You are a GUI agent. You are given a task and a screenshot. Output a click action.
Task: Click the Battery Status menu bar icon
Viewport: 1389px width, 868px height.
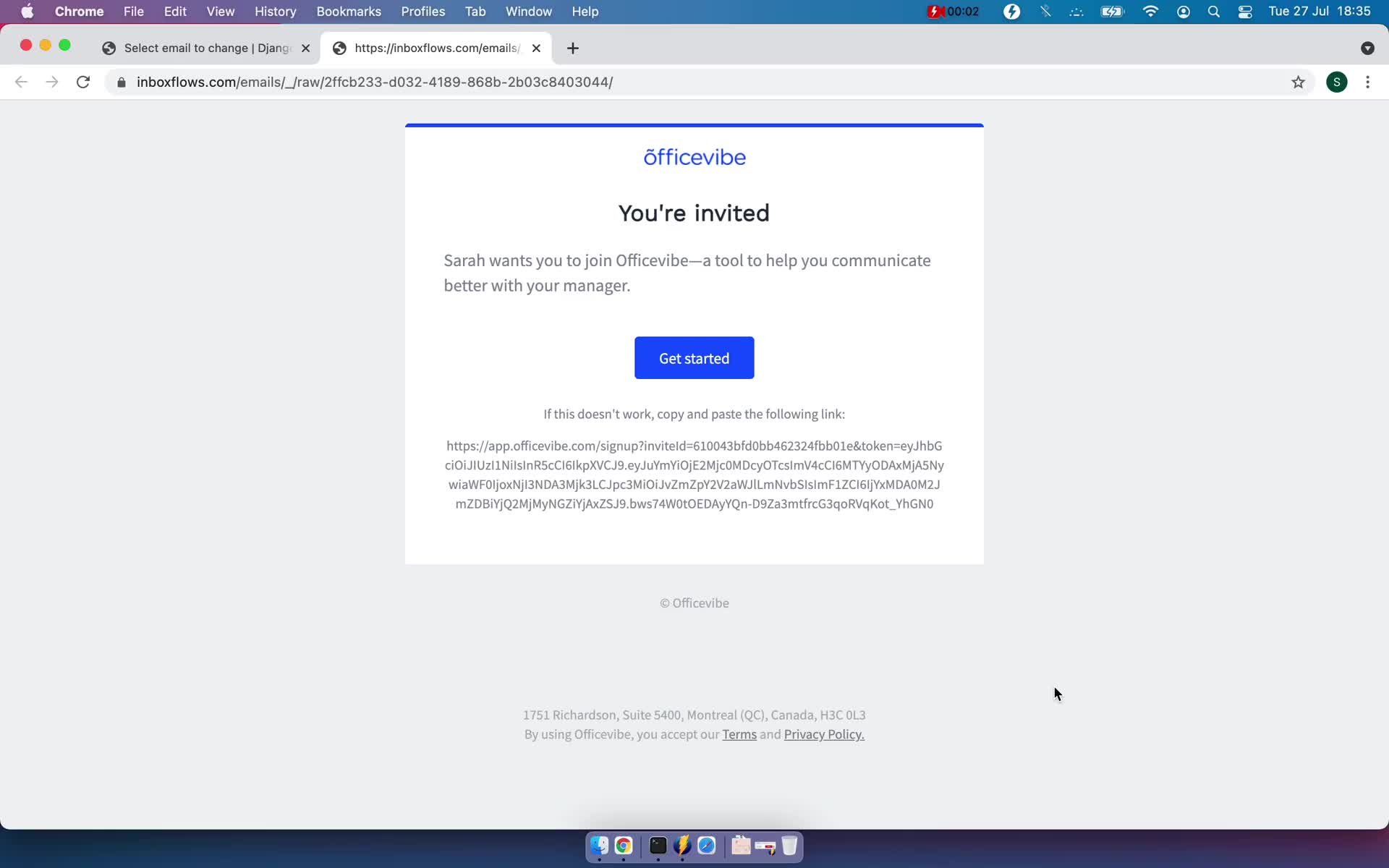pyautogui.click(x=1112, y=11)
